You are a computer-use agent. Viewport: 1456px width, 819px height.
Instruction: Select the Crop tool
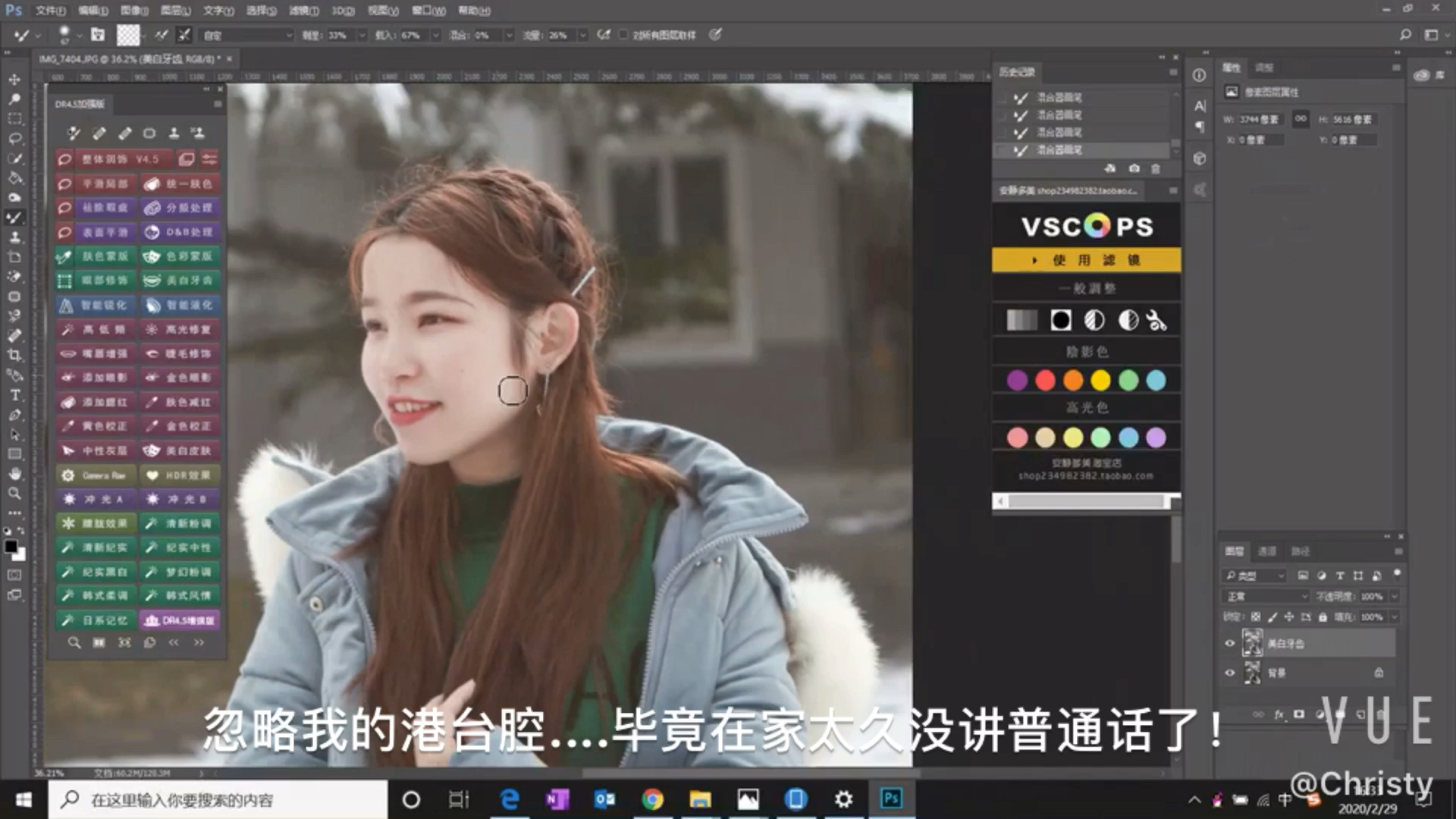coord(14,355)
